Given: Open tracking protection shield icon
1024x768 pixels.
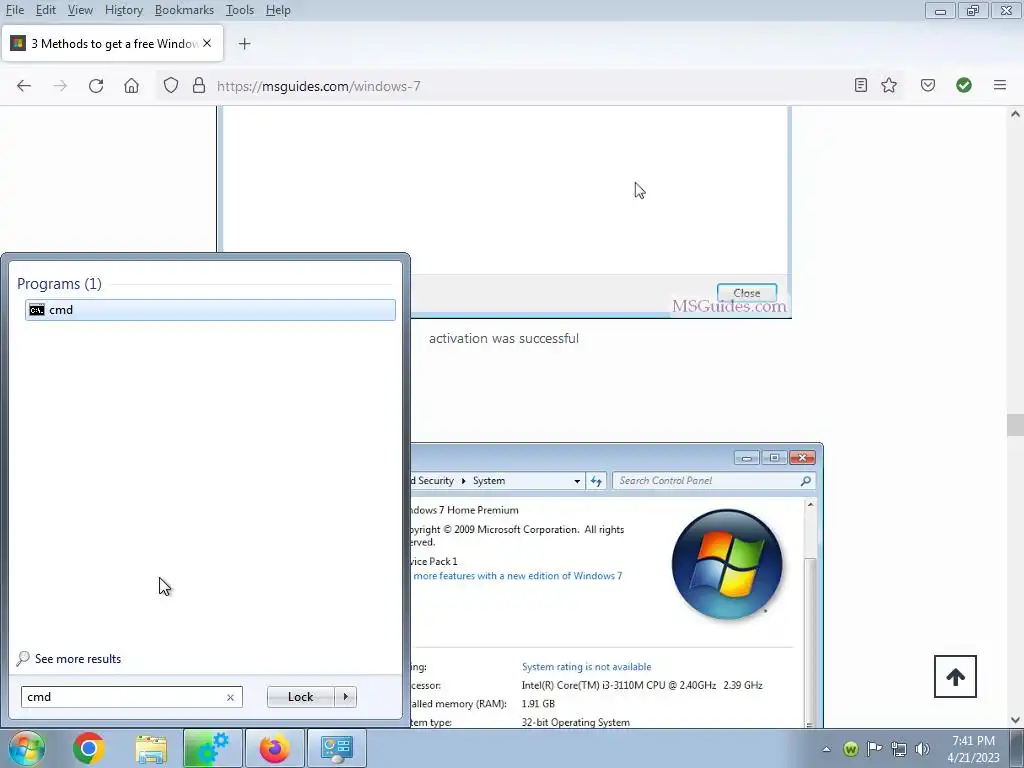Looking at the screenshot, I should pyautogui.click(x=170, y=86).
